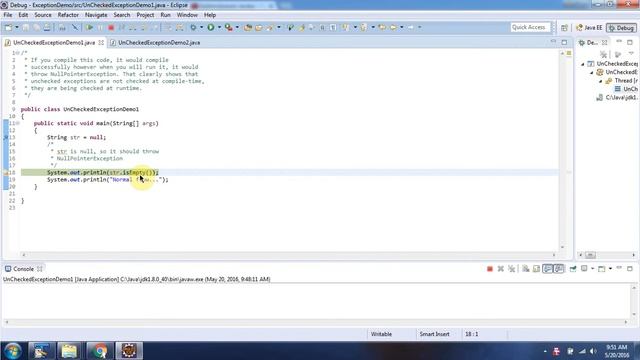The height and width of the screenshot is (360, 640).
Task: Open the Debug view menu triangle
Action: point(631,54)
